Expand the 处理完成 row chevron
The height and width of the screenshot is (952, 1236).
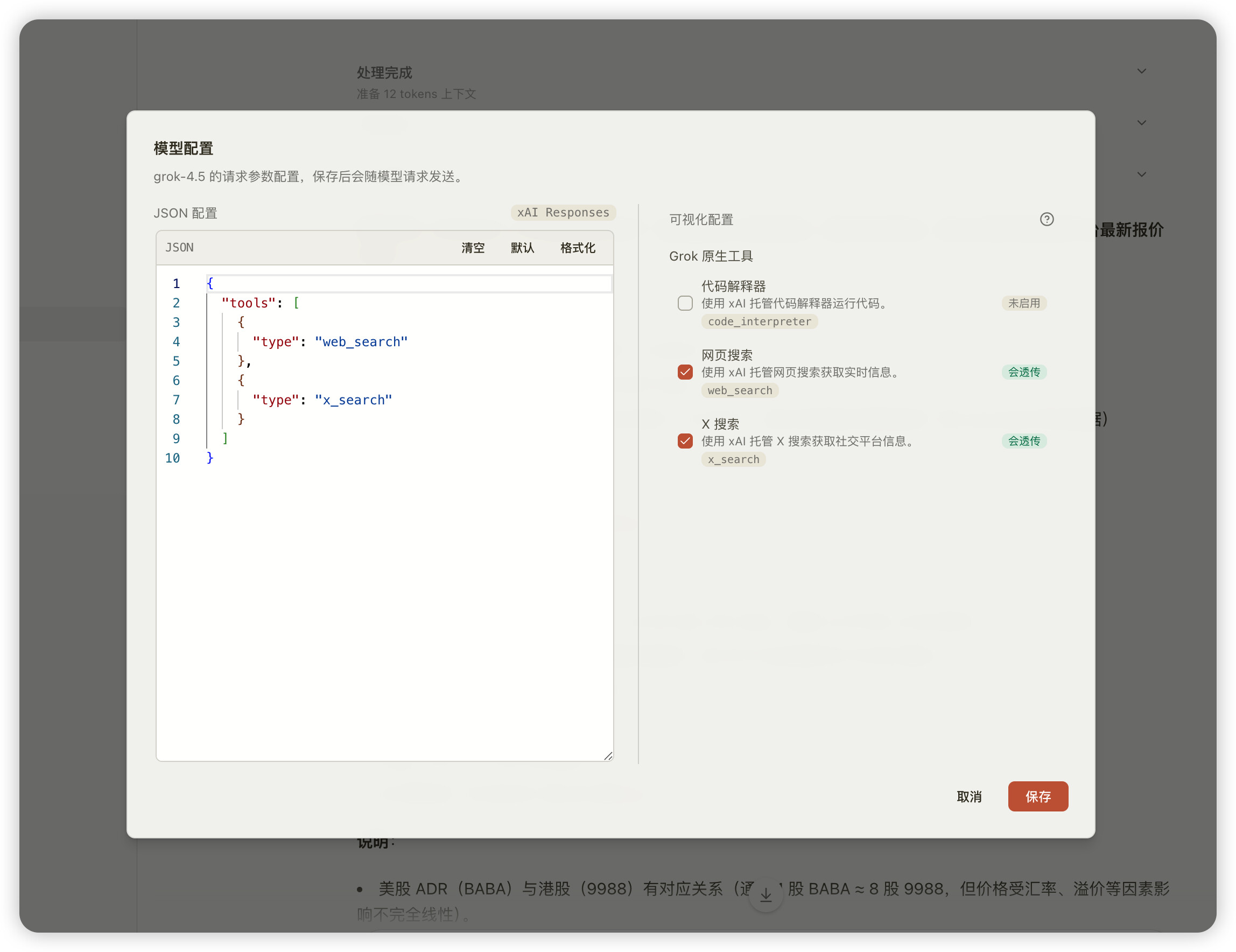click(x=1141, y=71)
